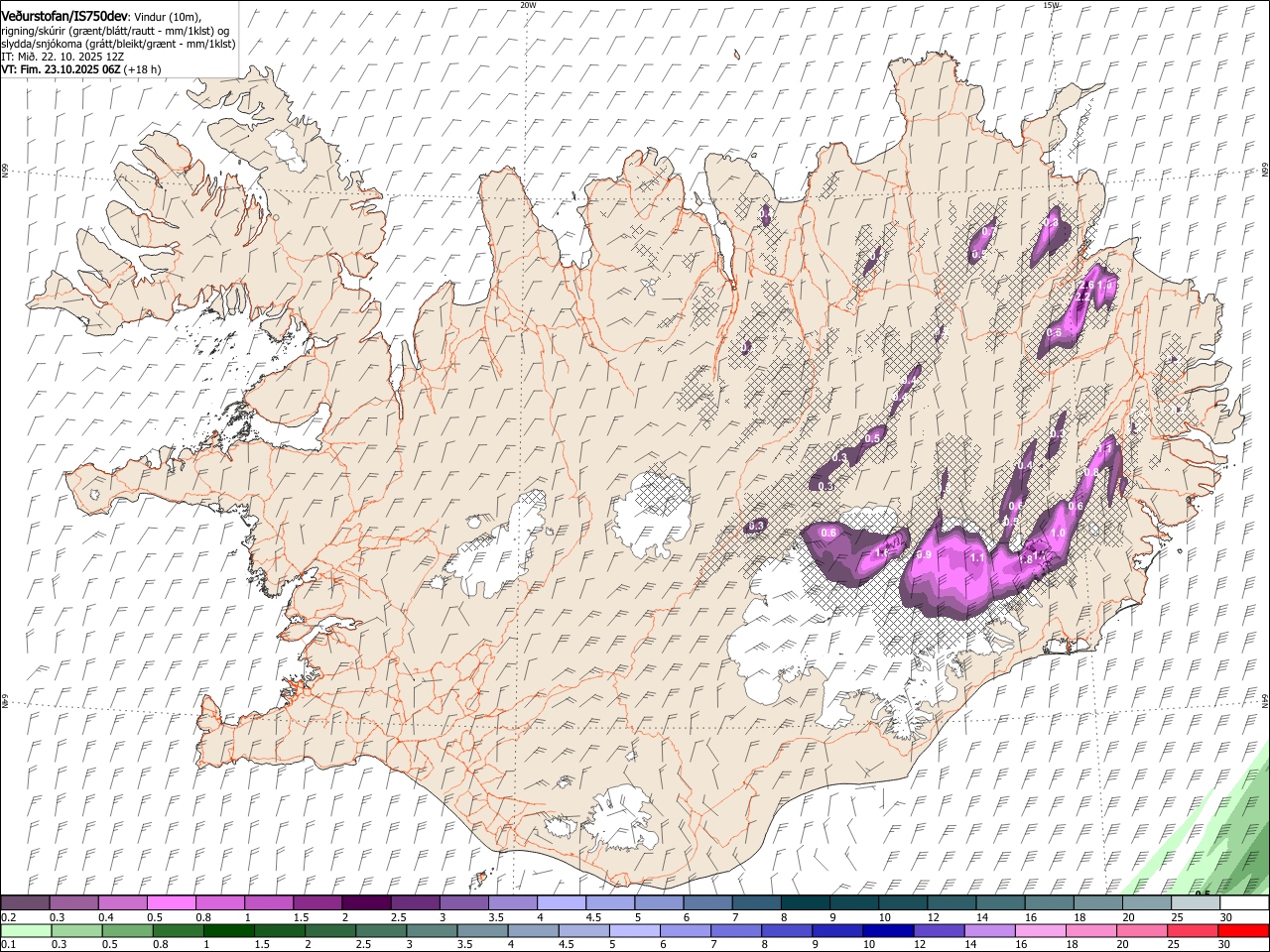
Task: Click the lower legend swatch labeled 14
Action: pos(992,930)
